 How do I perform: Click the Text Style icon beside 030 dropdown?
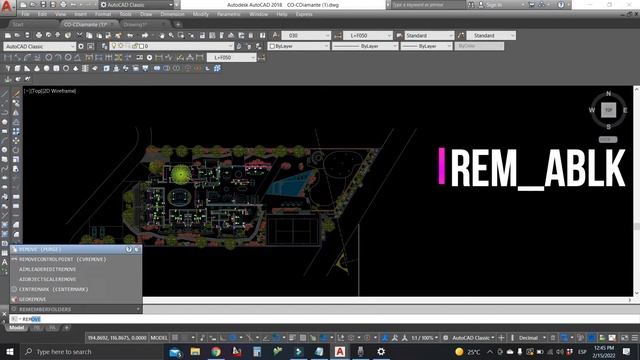click(276, 36)
